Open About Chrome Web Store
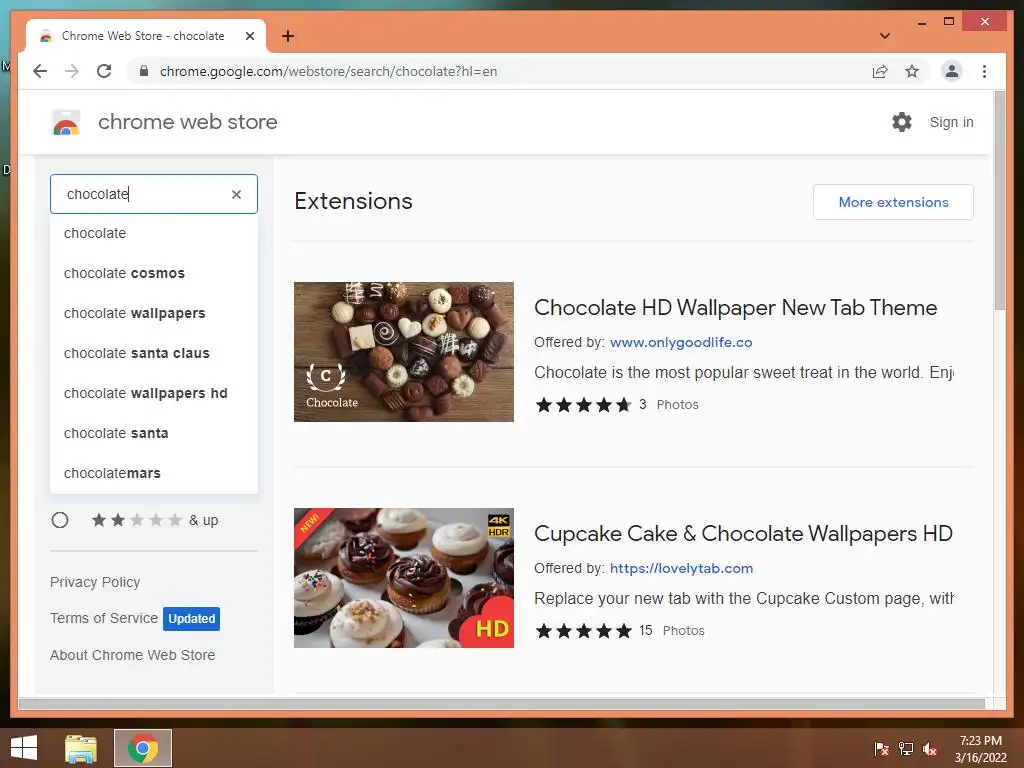1024x768 pixels. point(133,655)
